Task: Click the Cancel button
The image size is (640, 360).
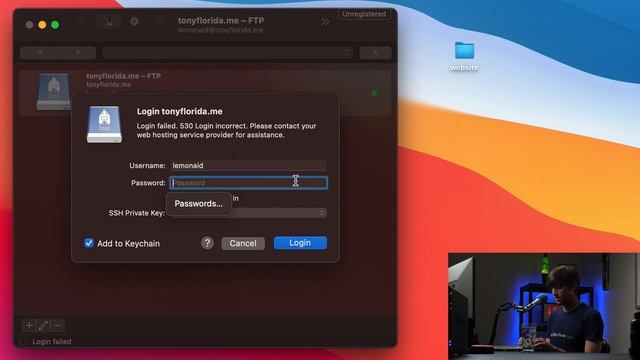Action: coord(243,243)
